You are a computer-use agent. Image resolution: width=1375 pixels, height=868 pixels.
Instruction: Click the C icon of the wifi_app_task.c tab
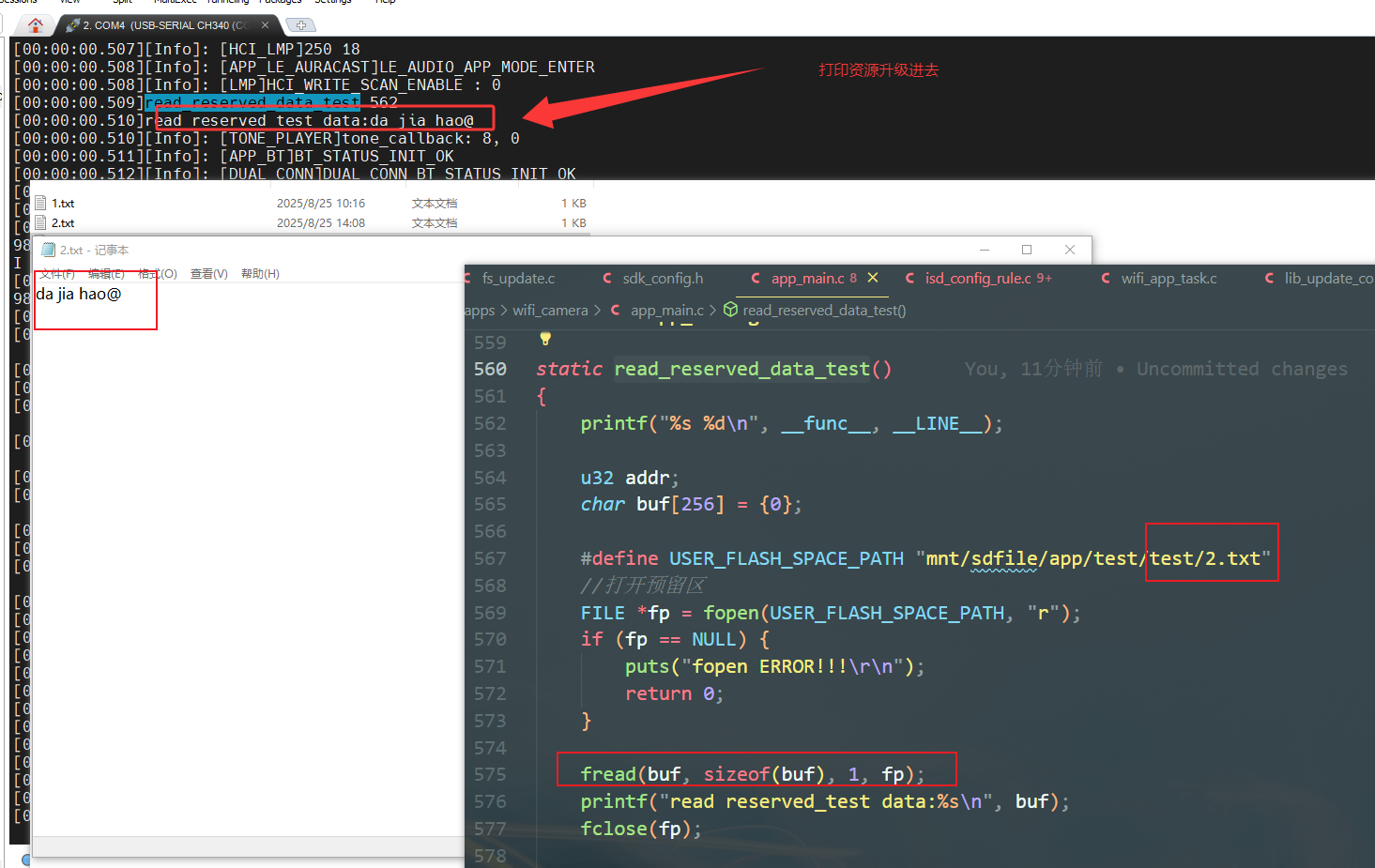click(1106, 278)
